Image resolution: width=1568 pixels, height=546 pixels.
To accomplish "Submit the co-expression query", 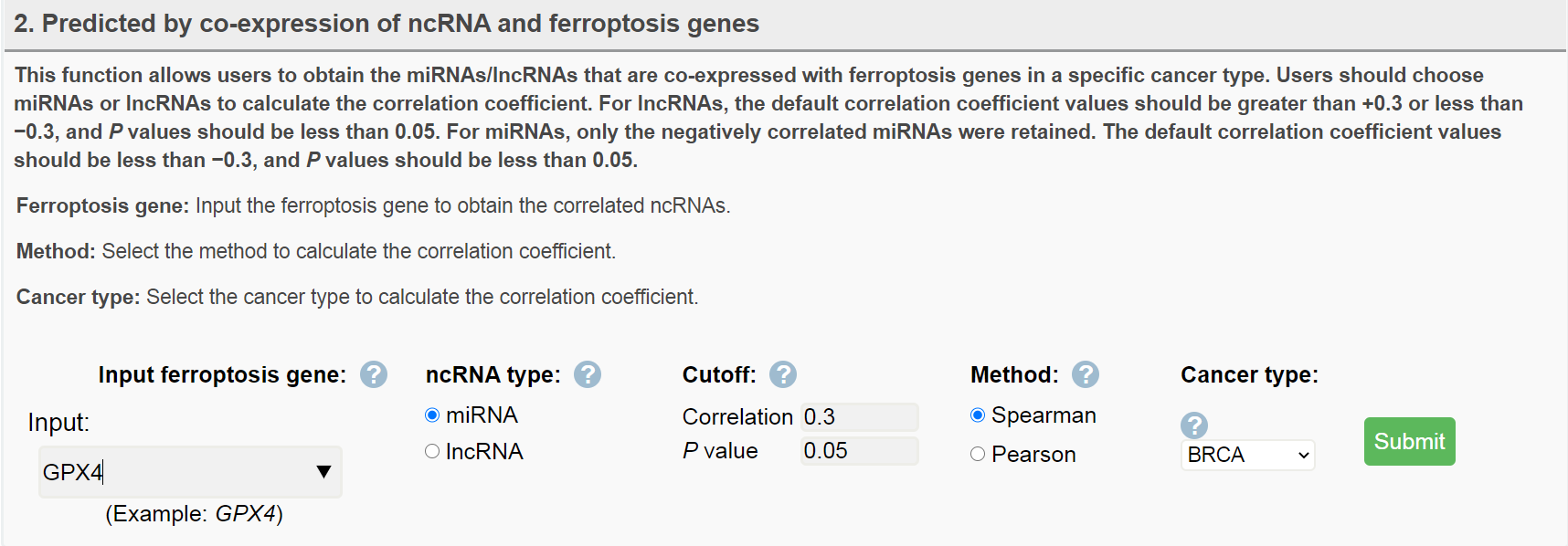I will pos(1409,442).
